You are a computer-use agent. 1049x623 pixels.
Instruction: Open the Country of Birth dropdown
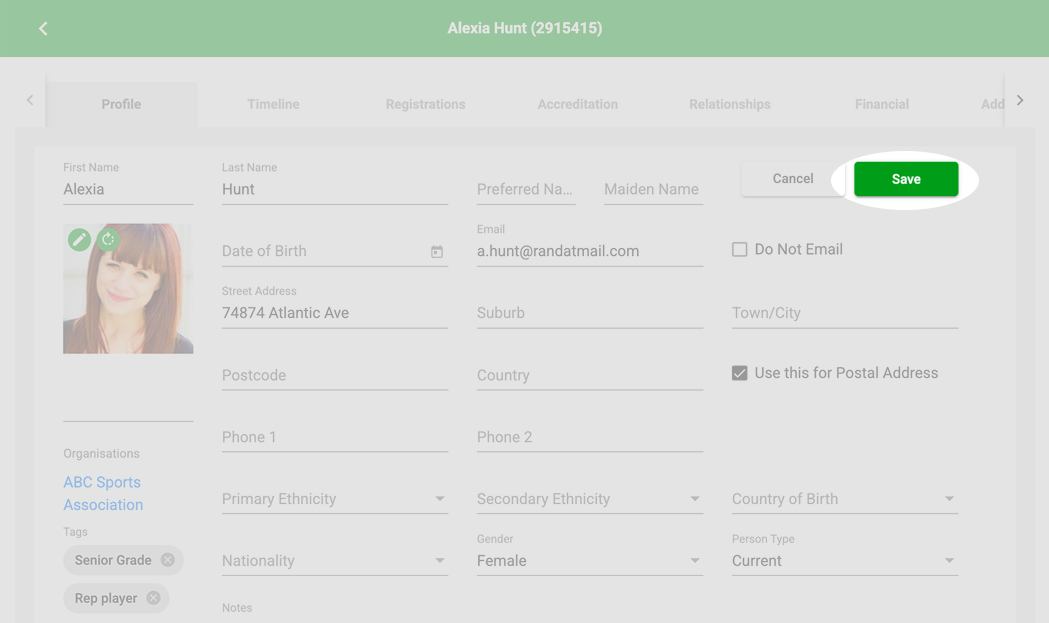click(844, 499)
